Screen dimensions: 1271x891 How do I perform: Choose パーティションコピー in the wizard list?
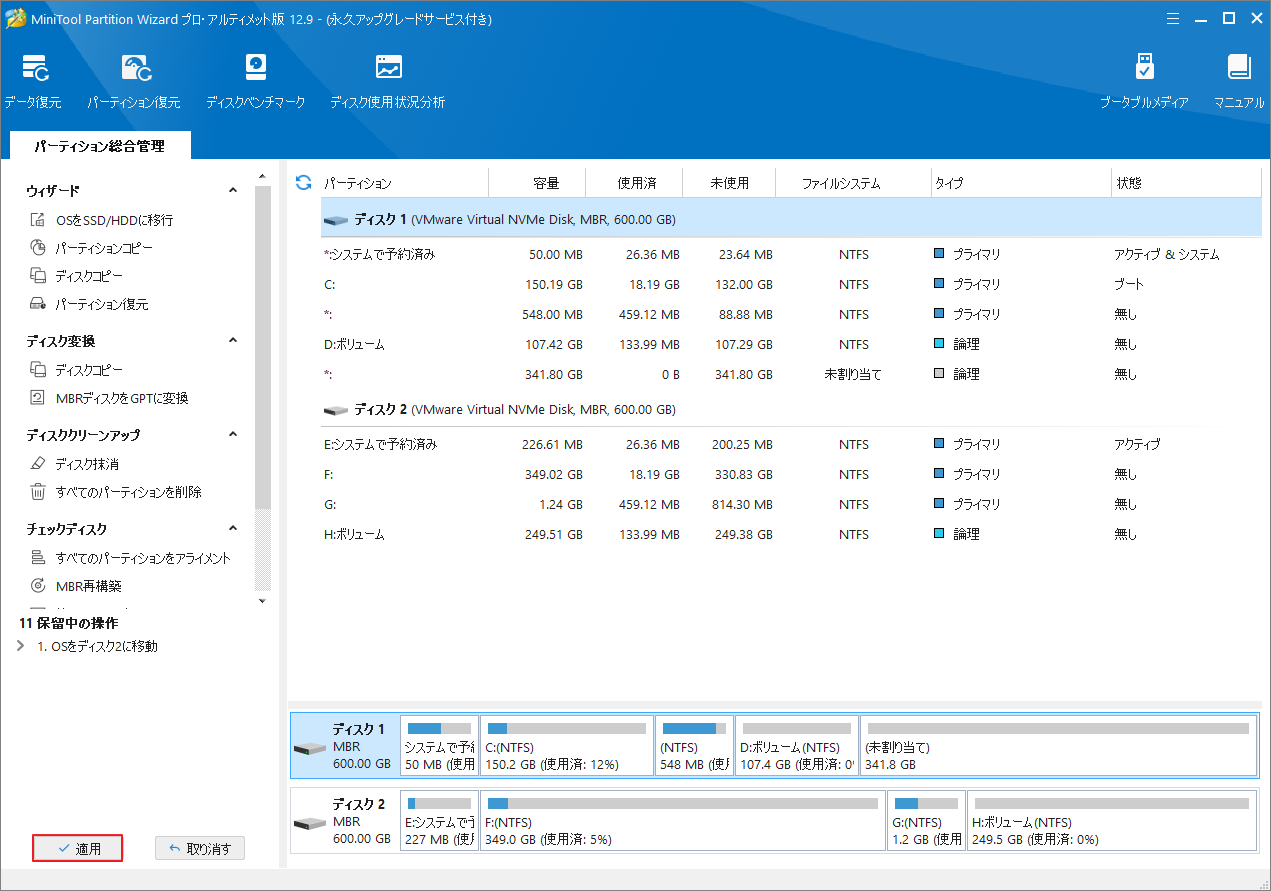[104, 248]
